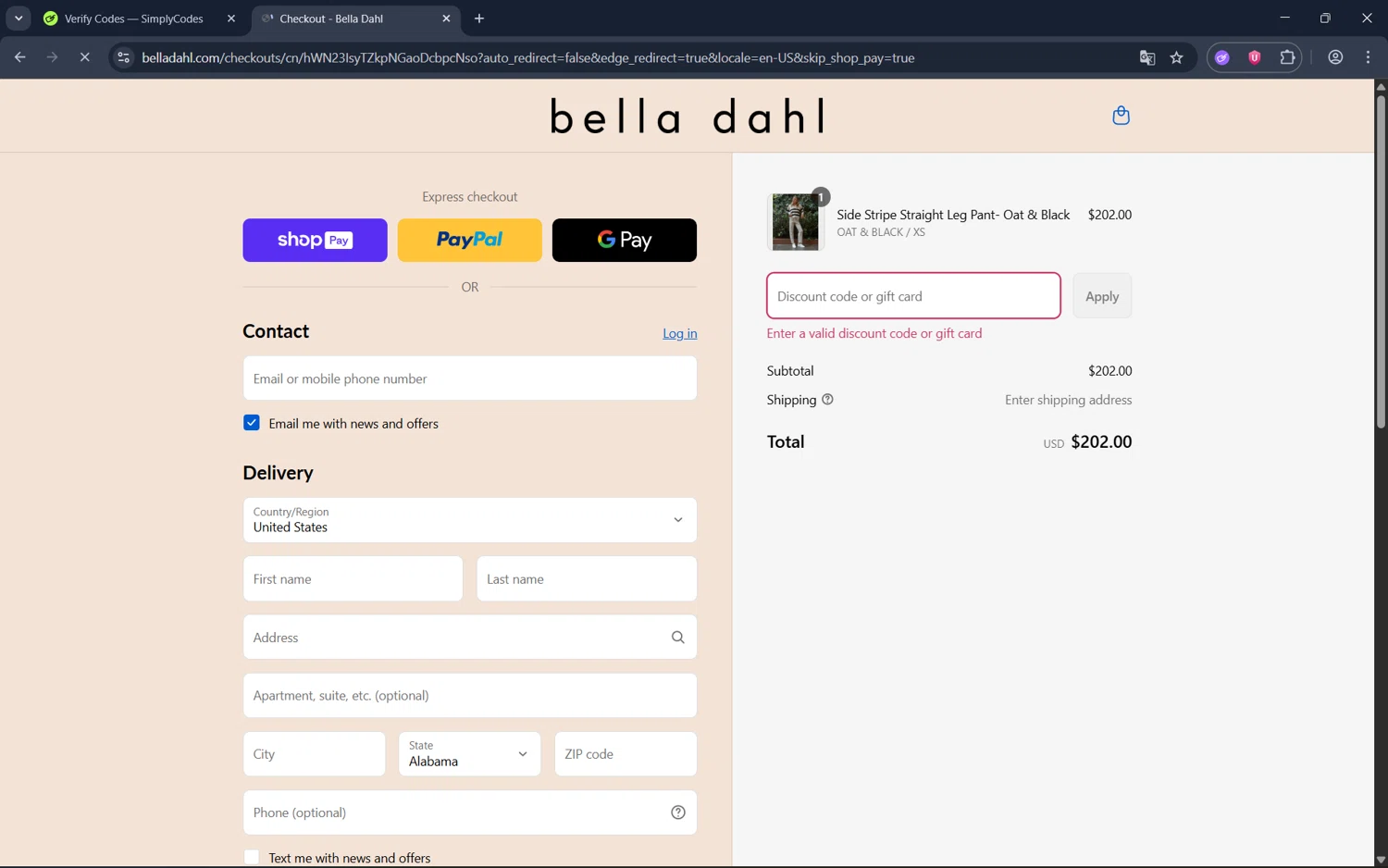Click the Side Stripe pant product thumbnail
Viewport: 1388px width, 868px height.
point(796,222)
